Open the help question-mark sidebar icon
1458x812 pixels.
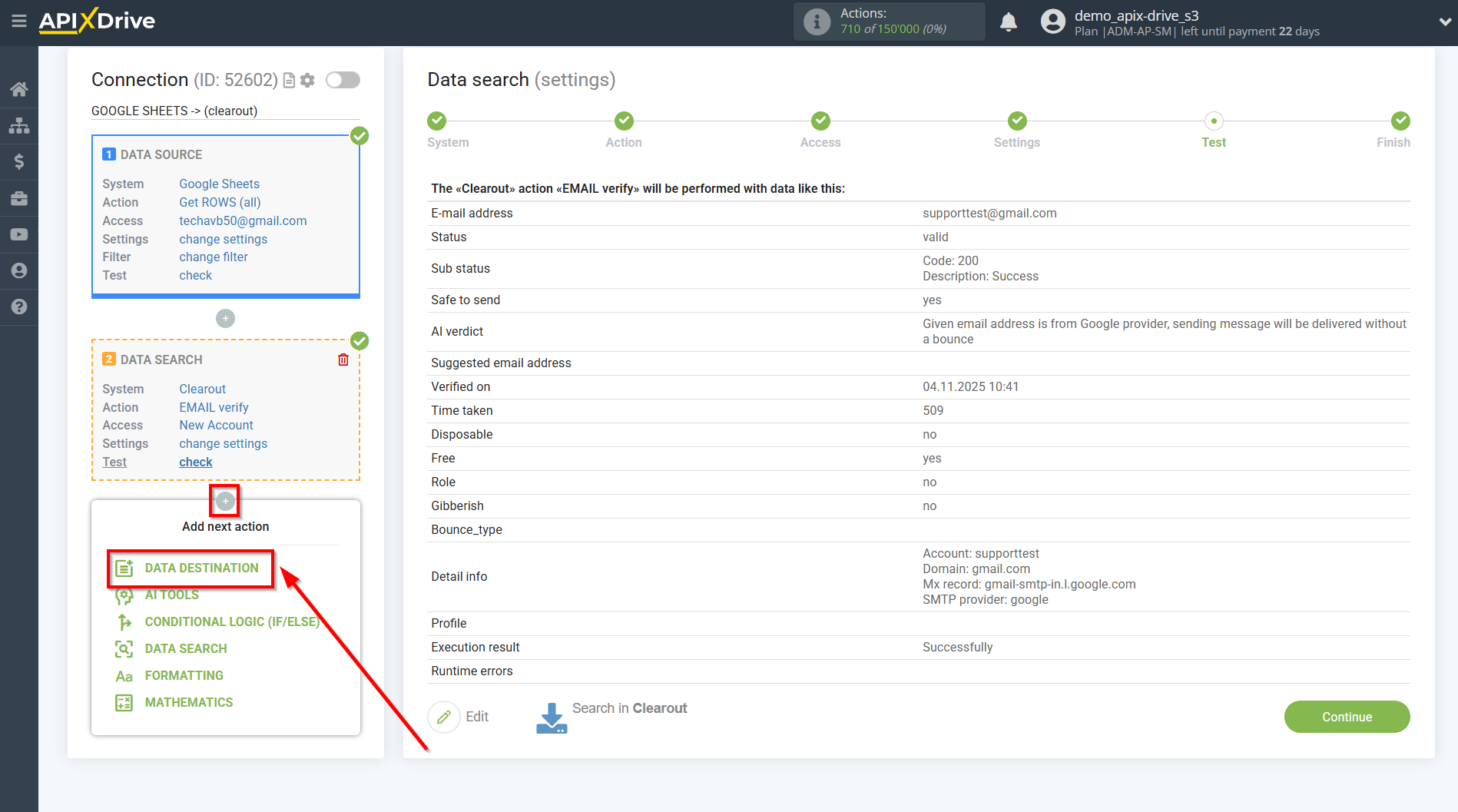19,307
